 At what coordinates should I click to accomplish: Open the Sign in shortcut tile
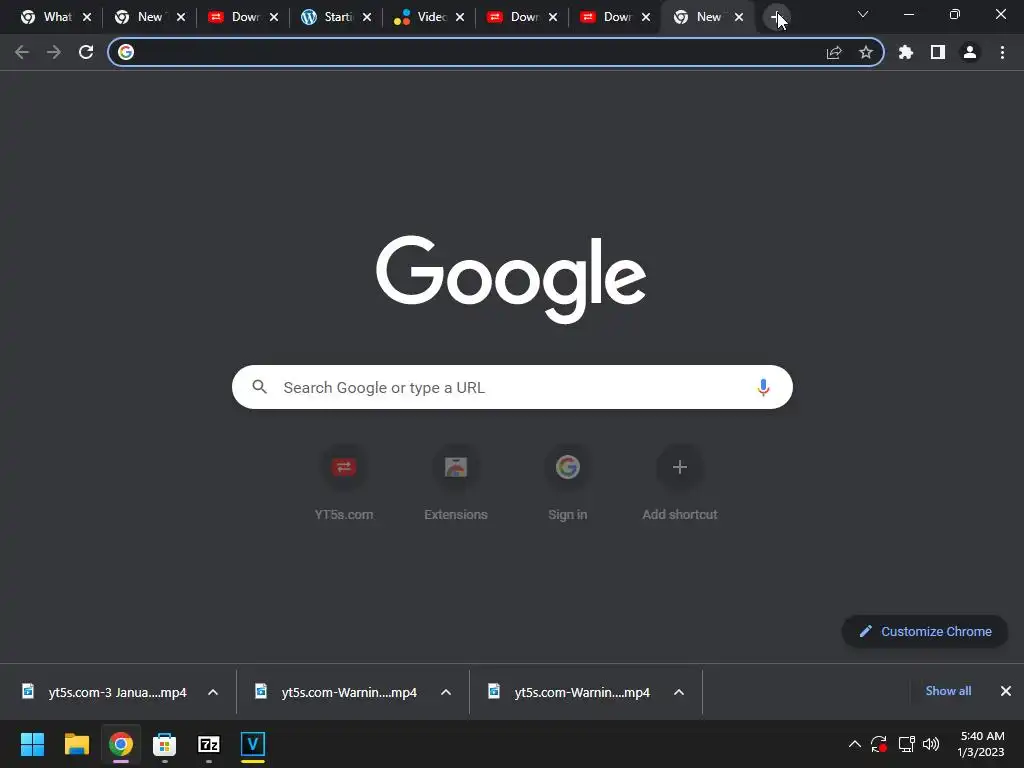pos(568,482)
